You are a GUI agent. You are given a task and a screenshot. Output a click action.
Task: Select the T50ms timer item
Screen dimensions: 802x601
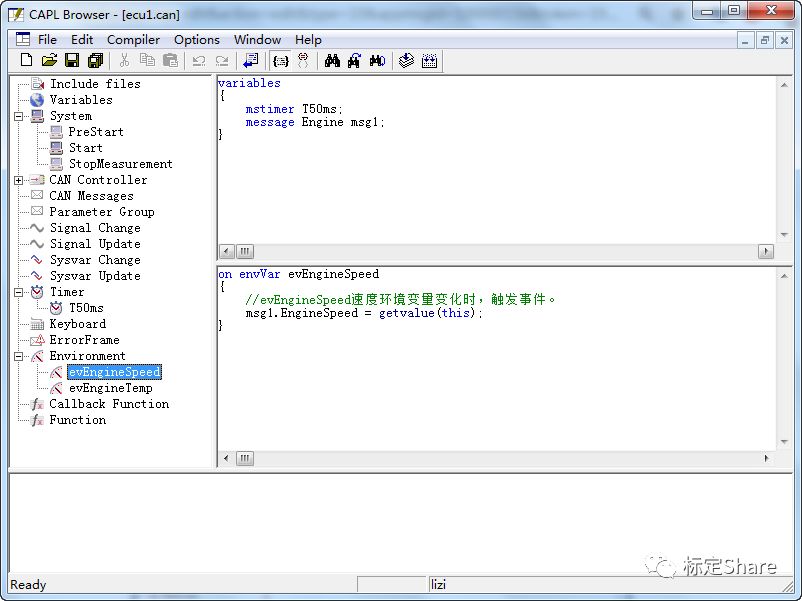coord(86,308)
